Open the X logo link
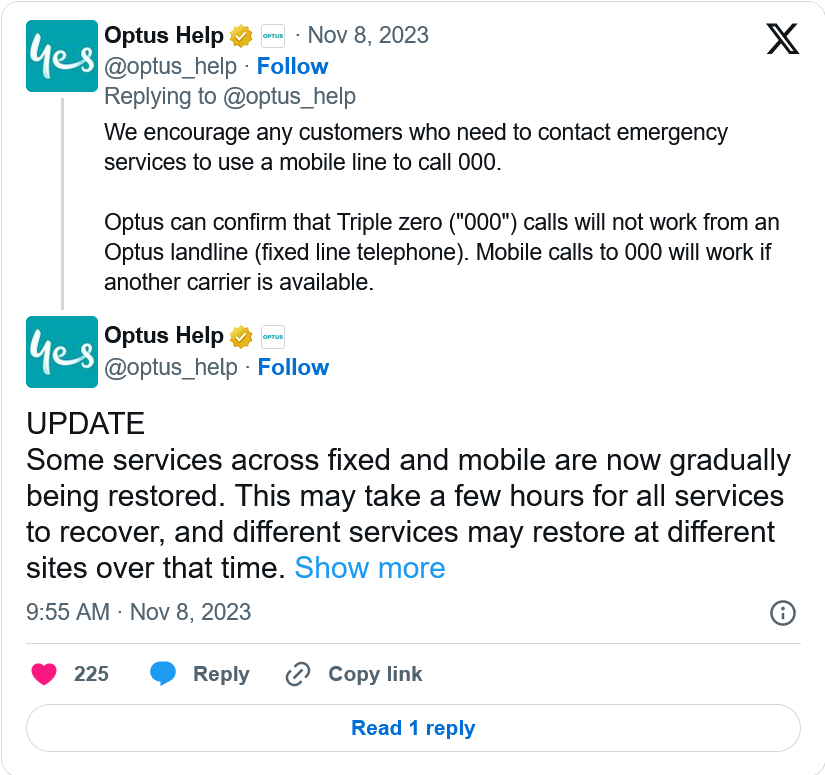 [782, 39]
